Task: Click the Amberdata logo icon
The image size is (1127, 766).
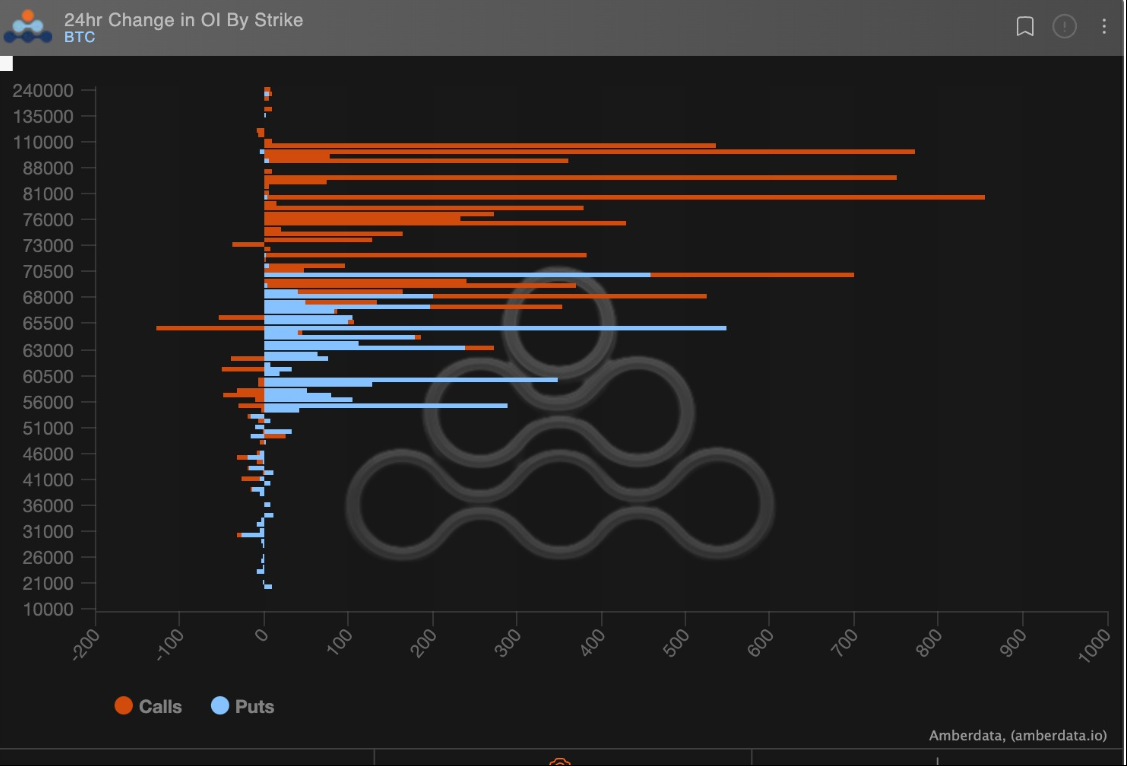Action: click(x=27, y=27)
